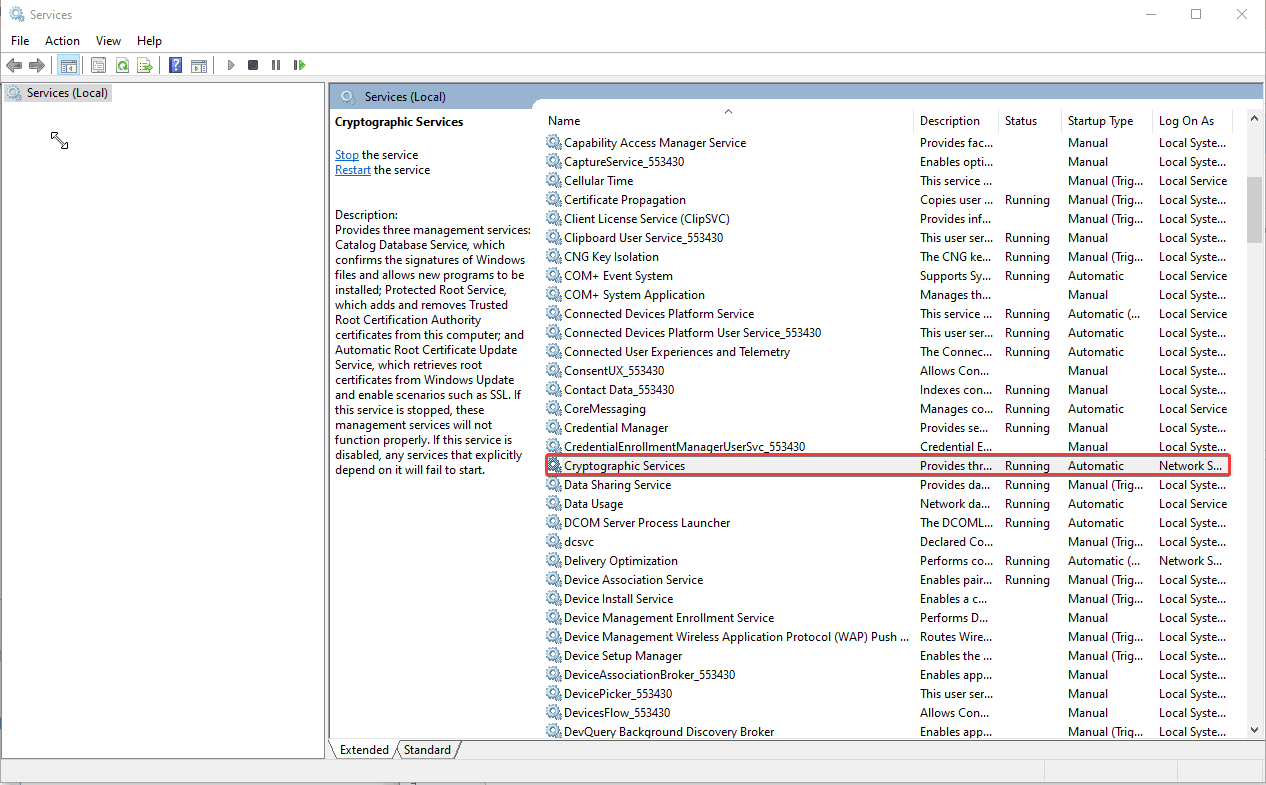1266x785 pixels.
Task: Click Show/Hide Console Tree toolbar icon
Action: click(x=69, y=65)
